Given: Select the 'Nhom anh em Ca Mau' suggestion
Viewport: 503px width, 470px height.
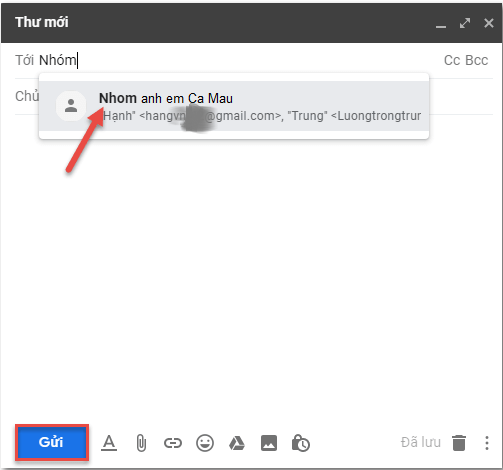Looking at the screenshot, I should coord(234,106).
